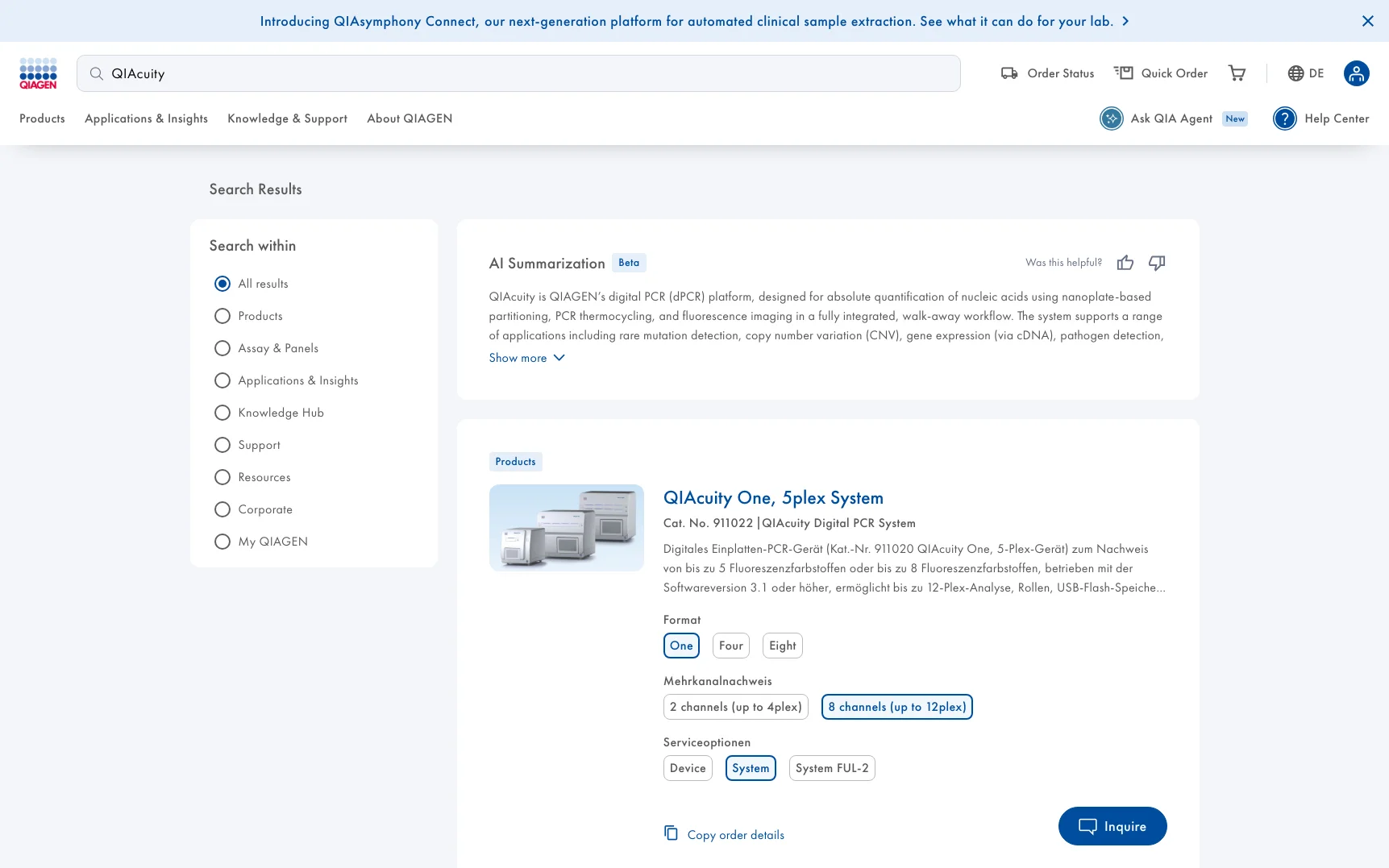Select 8 channels (up to 12plex)
Image resolution: width=1389 pixels, height=868 pixels.
(x=896, y=707)
